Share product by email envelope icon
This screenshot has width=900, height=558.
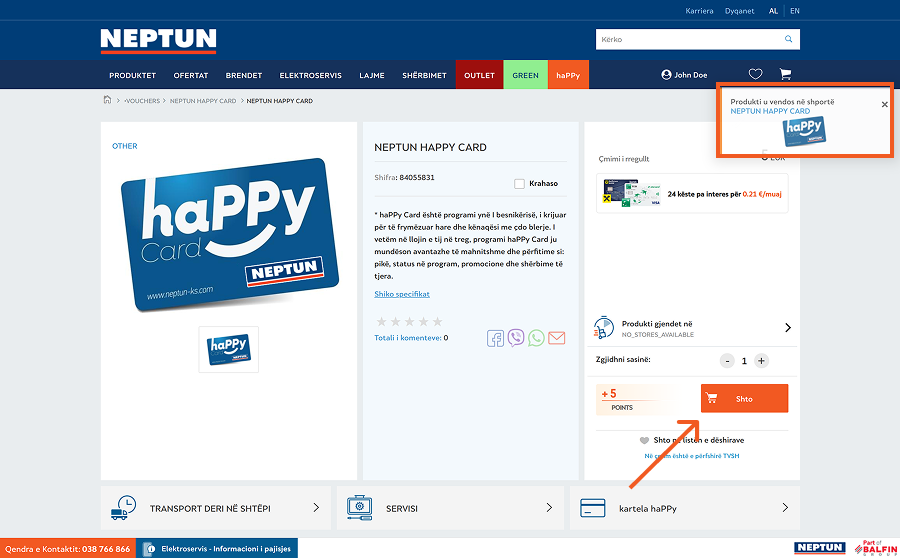[557, 338]
